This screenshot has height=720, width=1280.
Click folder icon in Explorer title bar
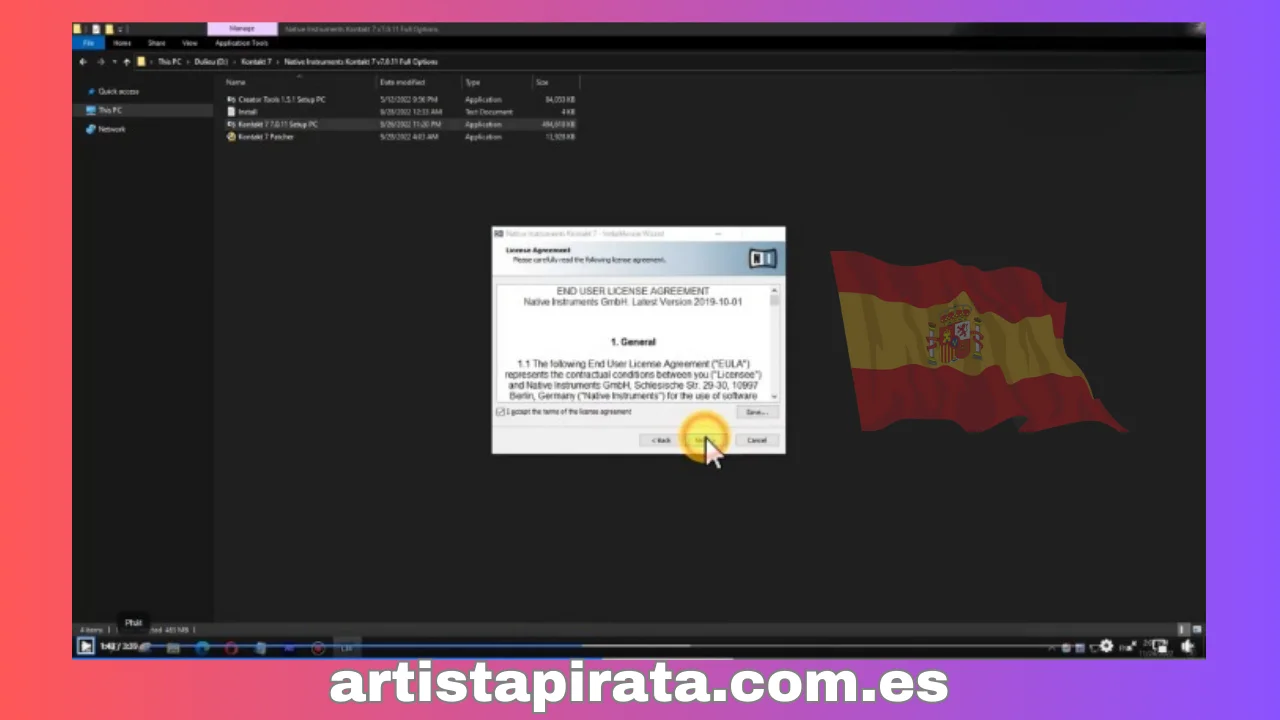[79, 29]
